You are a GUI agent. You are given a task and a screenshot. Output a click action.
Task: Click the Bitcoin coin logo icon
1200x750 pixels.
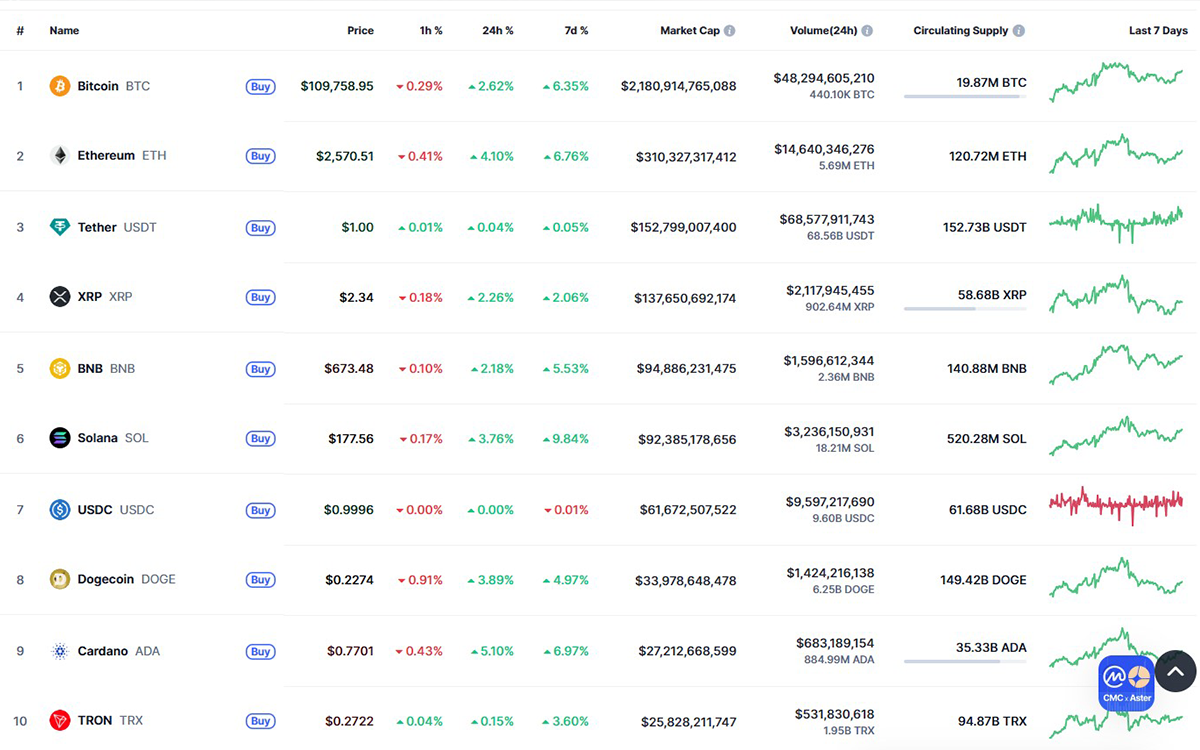point(60,86)
